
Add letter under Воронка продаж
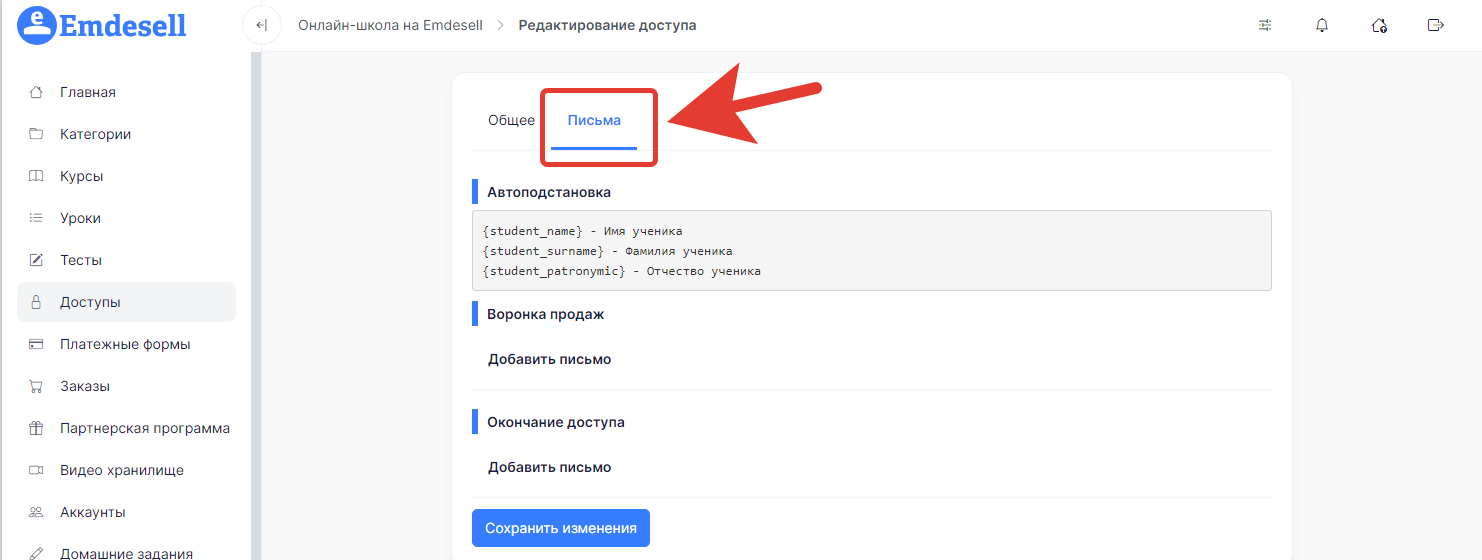[x=549, y=359]
